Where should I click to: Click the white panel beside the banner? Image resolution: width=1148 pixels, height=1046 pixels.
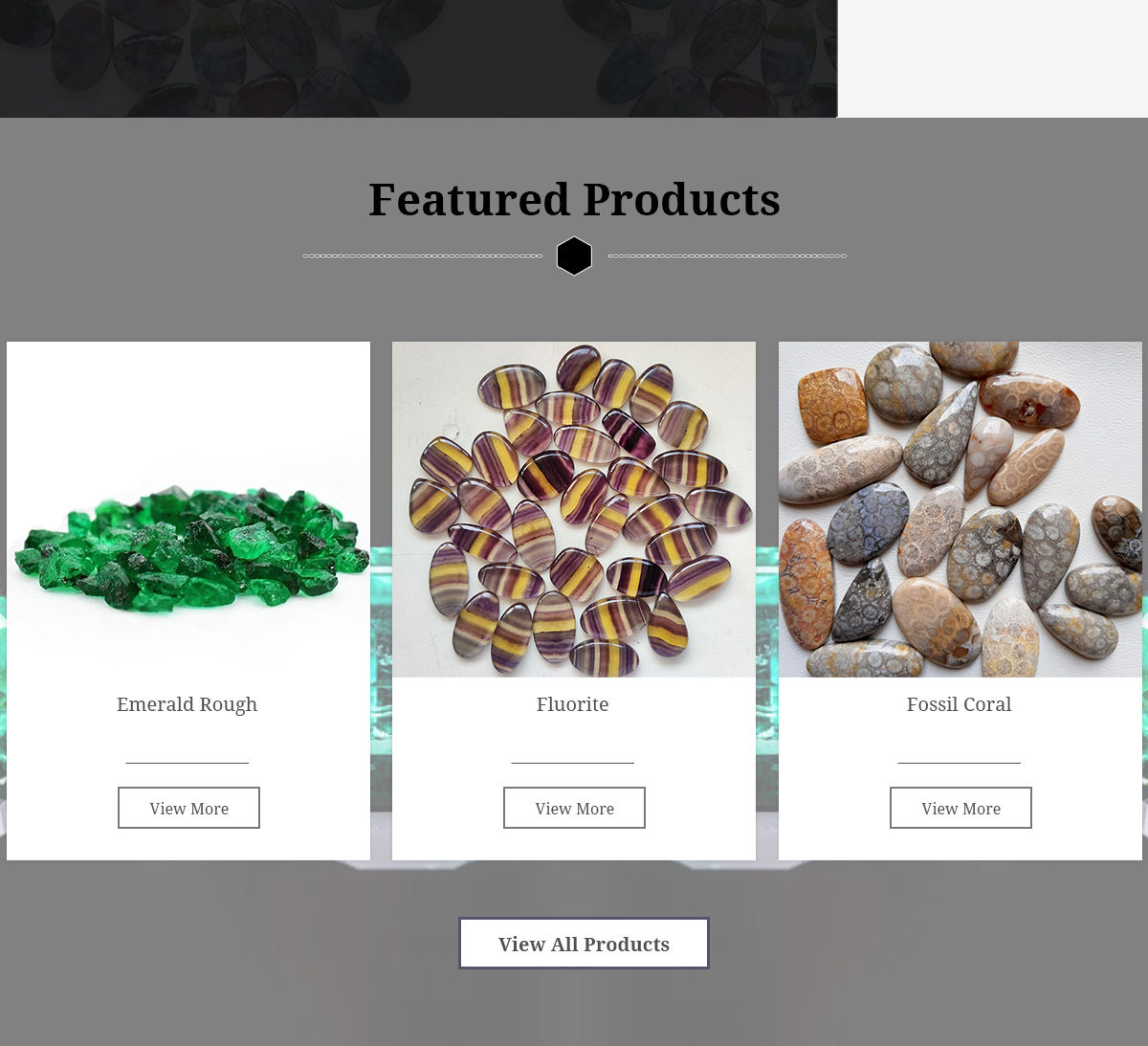[x=993, y=58]
